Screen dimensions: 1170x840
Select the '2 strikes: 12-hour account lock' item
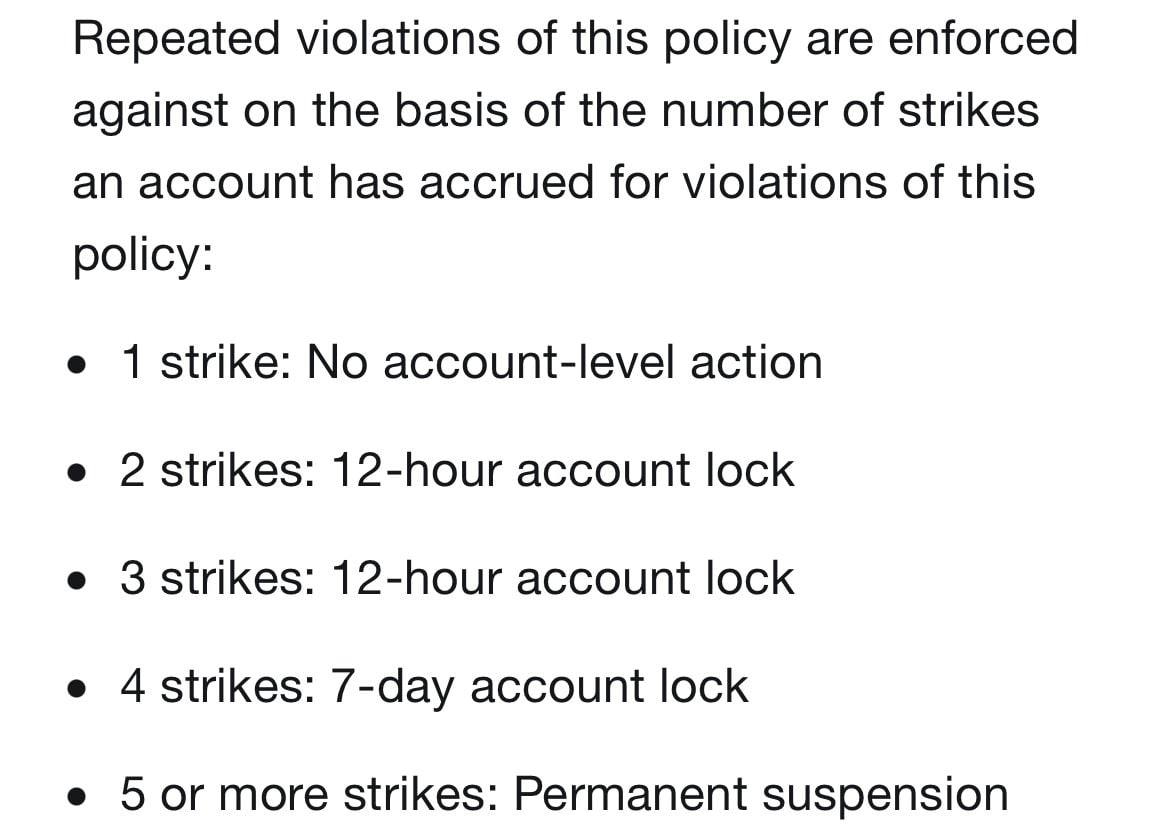point(457,471)
